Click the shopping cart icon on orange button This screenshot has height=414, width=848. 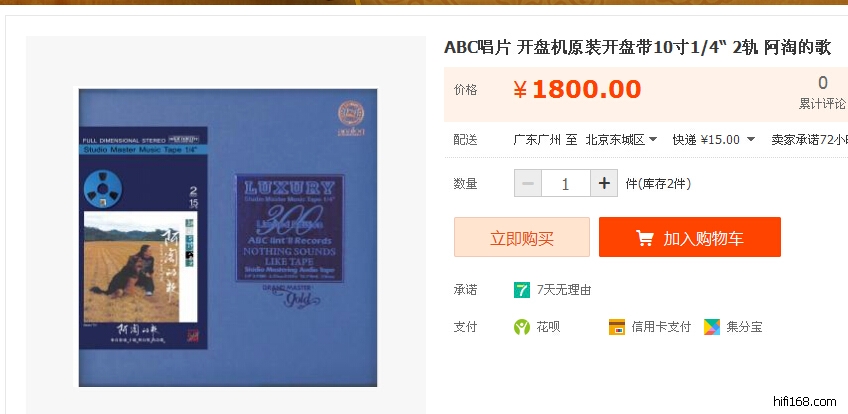[644, 238]
